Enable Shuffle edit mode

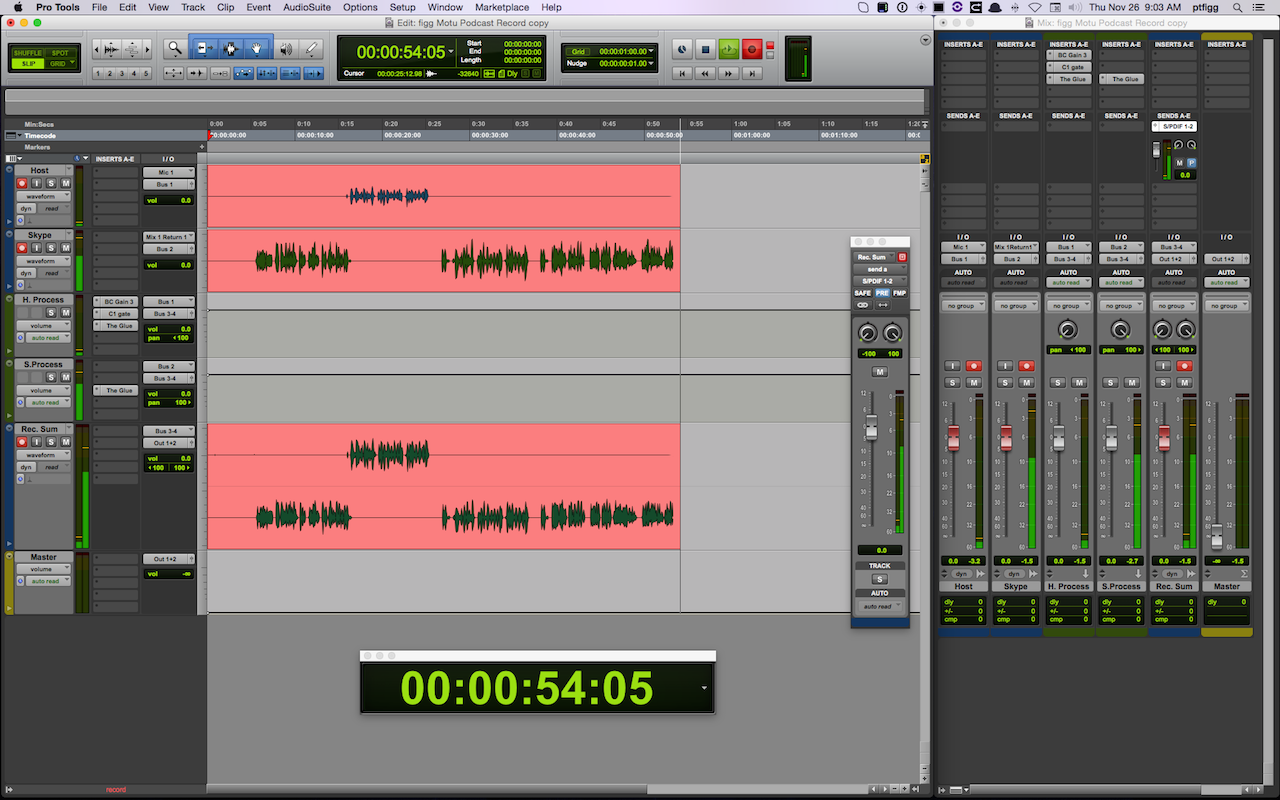click(x=27, y=53)
